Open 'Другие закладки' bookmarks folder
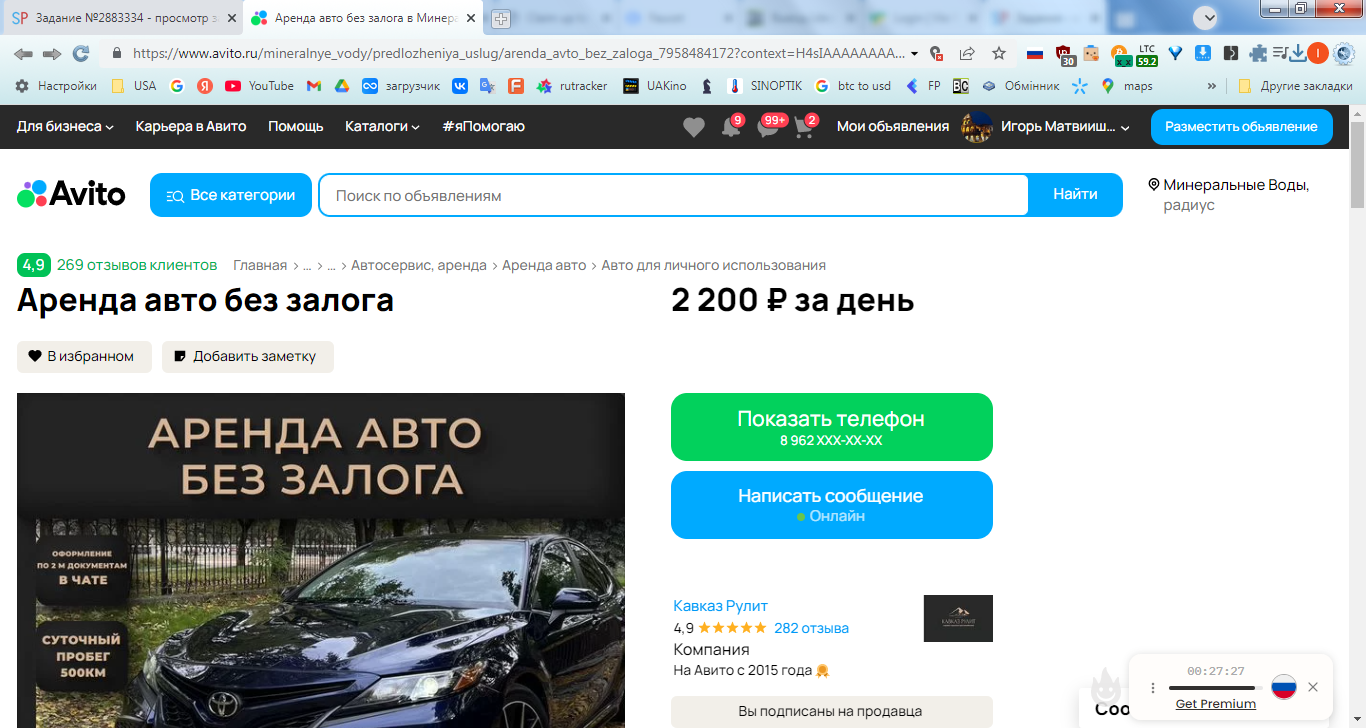1366x728 pixels. coord(1295,86)
